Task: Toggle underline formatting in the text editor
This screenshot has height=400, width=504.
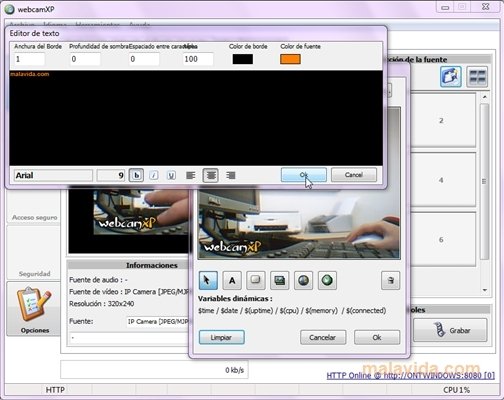Action: 171,175
